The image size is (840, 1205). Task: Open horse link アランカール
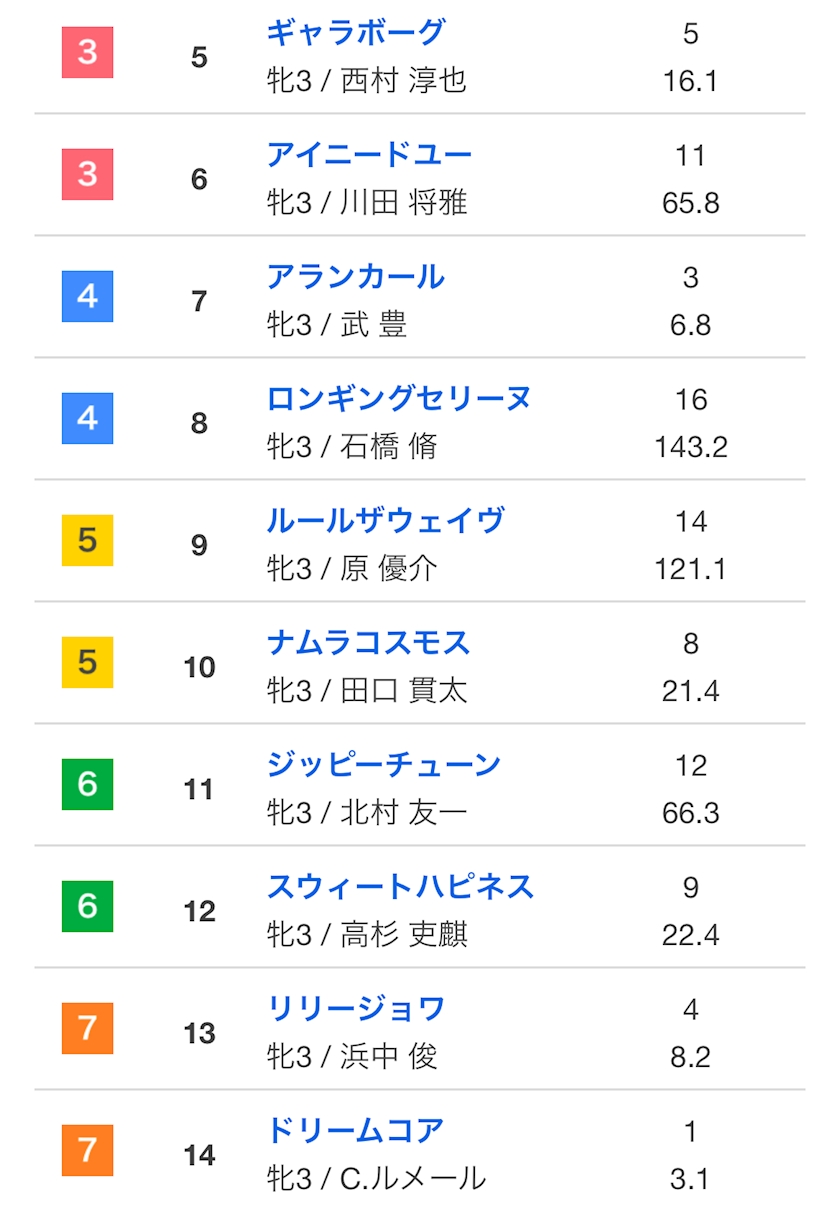(355, 277)
